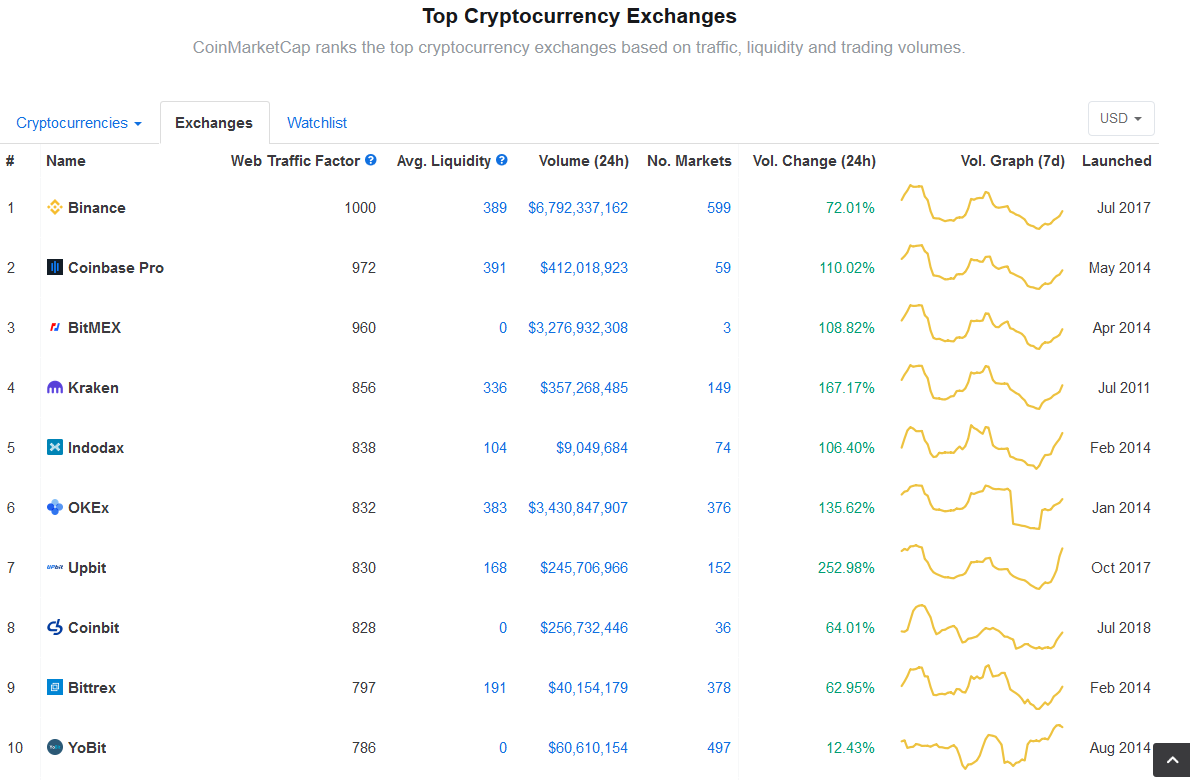Click Coinbase Pro volume $412,018,923
The width and height of the screenshot is (1190, 780).
coord(584,268)
